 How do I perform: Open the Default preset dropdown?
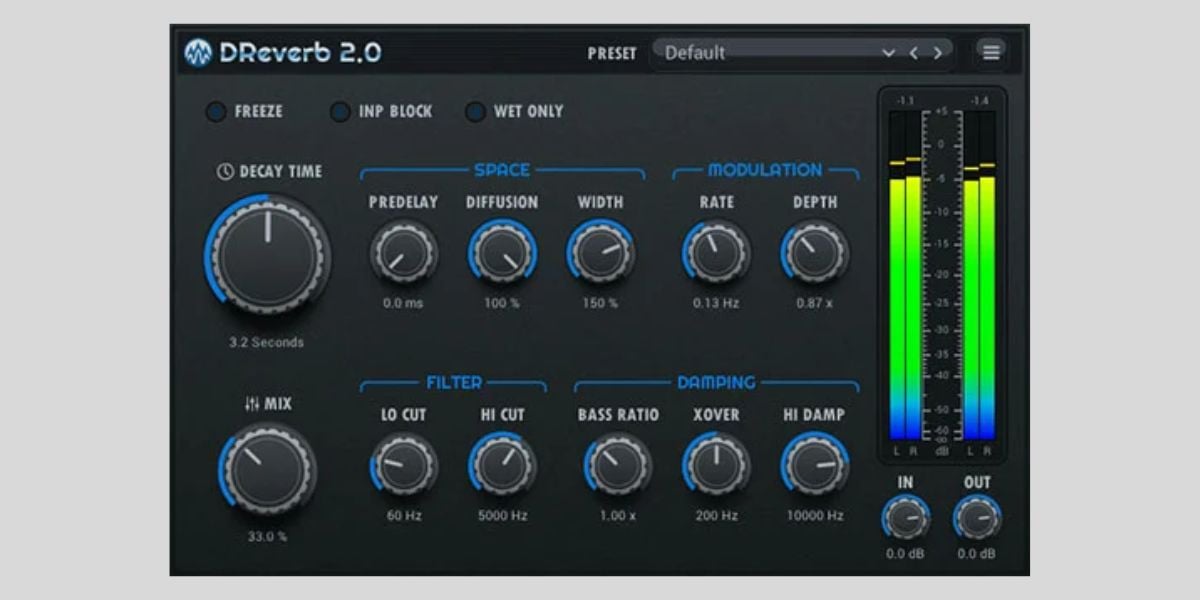click(x=802, y=53)
